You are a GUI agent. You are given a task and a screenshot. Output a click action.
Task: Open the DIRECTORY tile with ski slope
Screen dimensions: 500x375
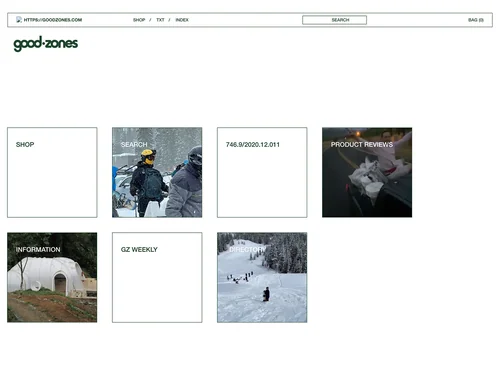262,277
